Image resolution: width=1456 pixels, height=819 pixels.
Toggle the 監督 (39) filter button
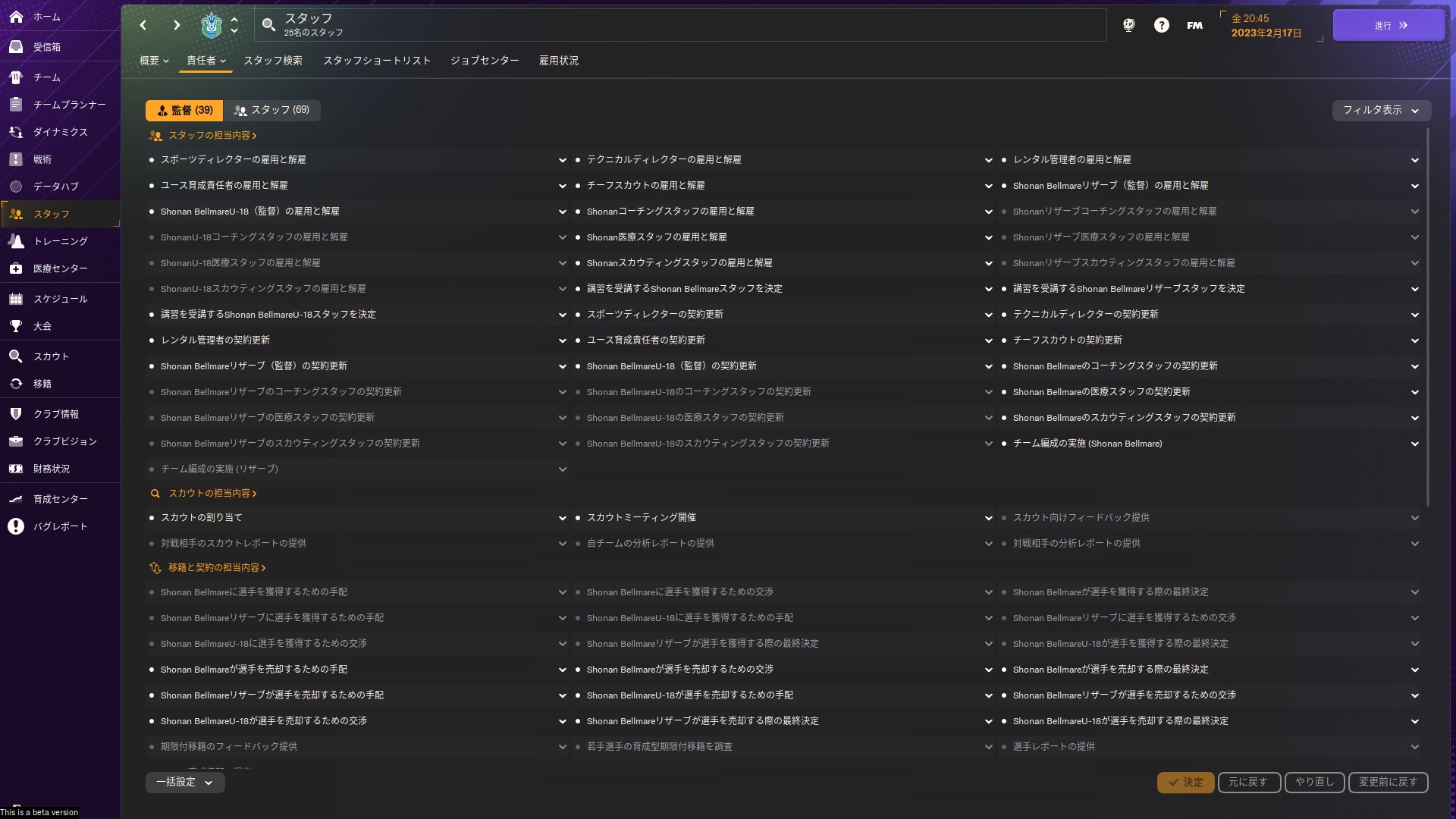pos(184,110)
